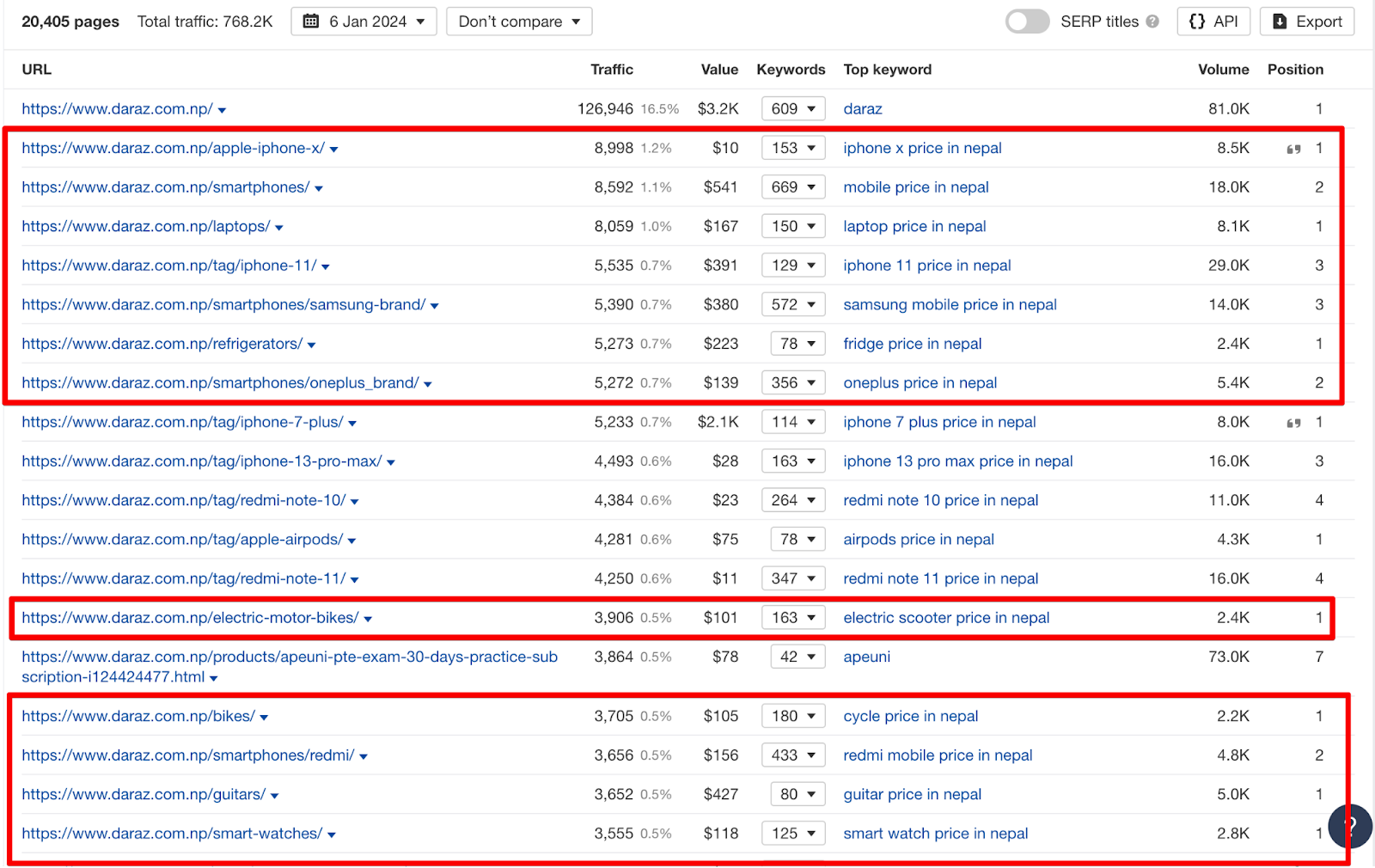This screenshot has height=868, width=1375.
Task: Open keyword 'iphone 13 pro max price in nepal'
Action: point(958,462)
